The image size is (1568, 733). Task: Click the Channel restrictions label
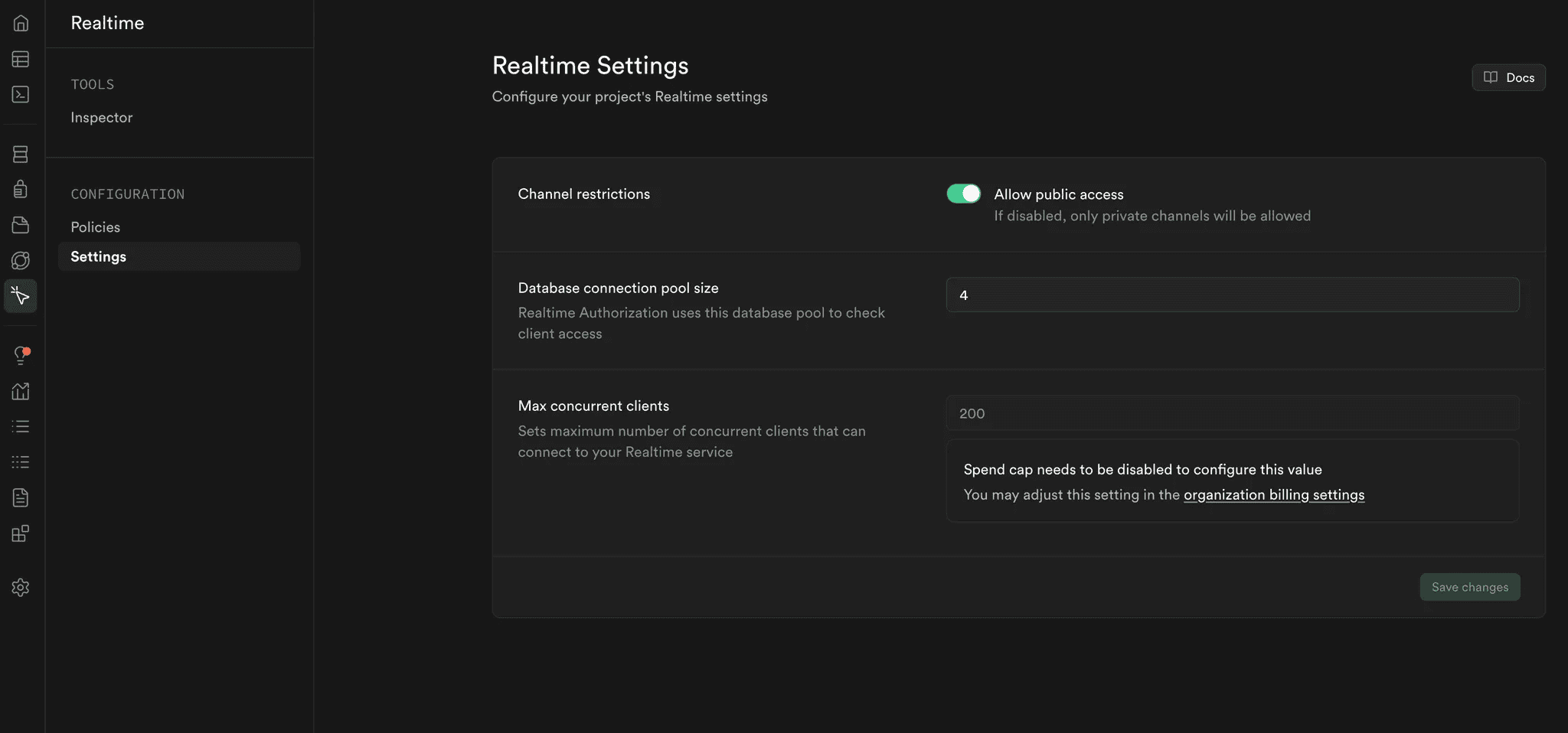coord(584,194)
